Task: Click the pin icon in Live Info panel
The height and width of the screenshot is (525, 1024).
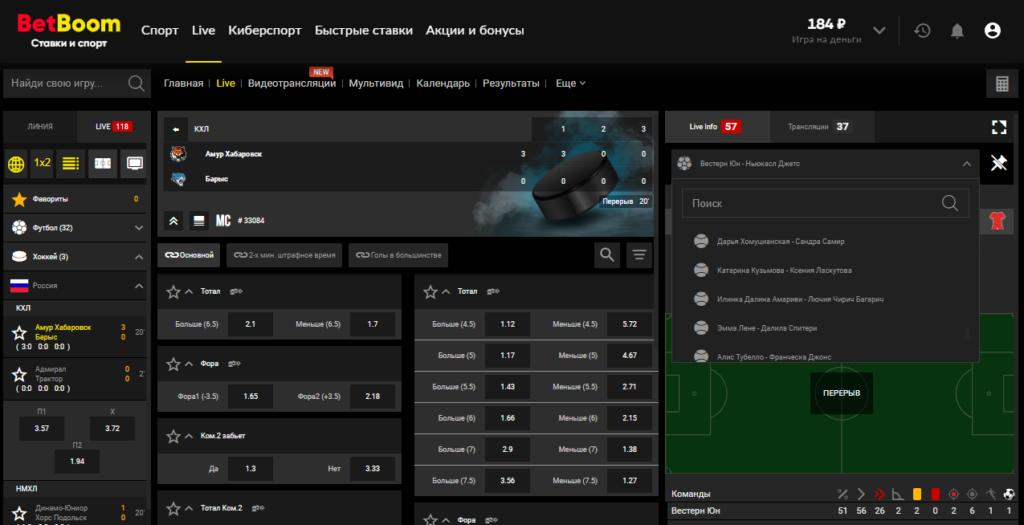Action: [x=999, y=163]
